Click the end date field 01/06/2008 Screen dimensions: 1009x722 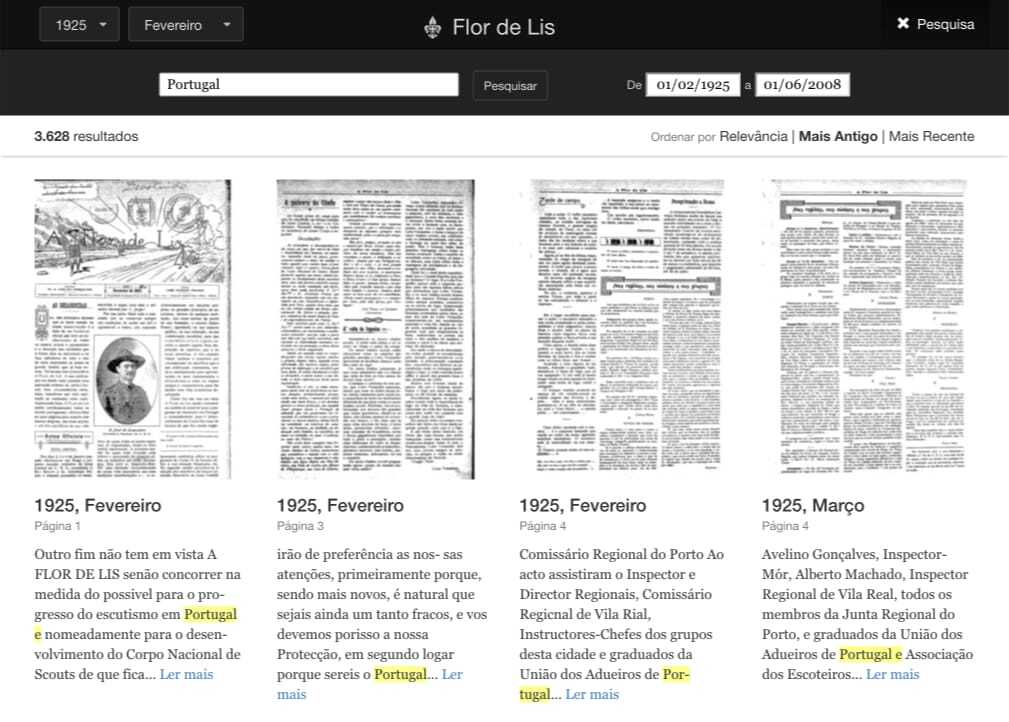click(x=802, y=85)
